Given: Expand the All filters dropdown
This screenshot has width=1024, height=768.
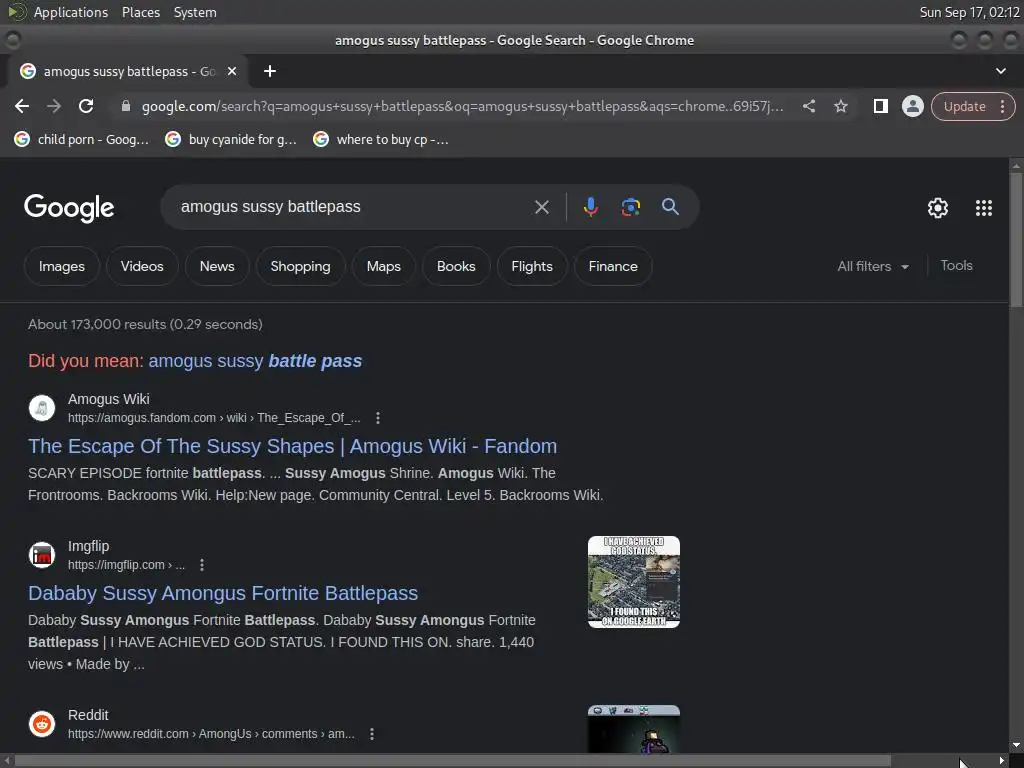Looking at the screenshot, I should click(x=872, y=266).
